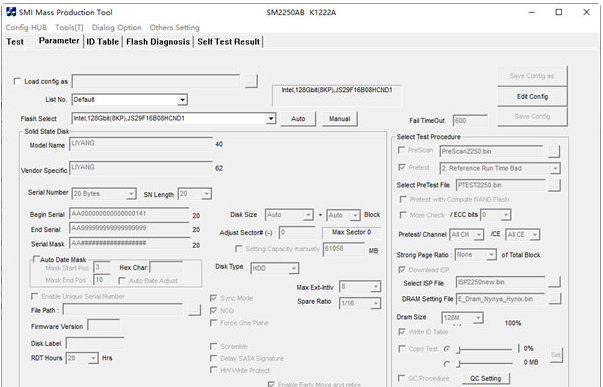The height and width of the screenshot is (387, 603).
Task: Switch to the Flash Diagnosis tab
Action: (x=158, y=42)
